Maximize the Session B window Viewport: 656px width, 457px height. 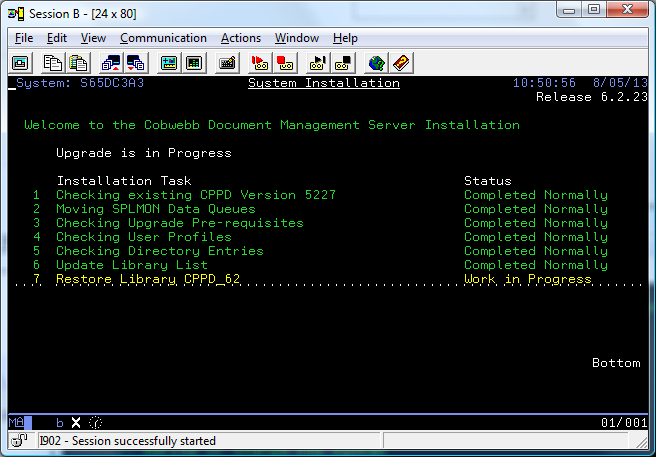click(x=594, y=10)
